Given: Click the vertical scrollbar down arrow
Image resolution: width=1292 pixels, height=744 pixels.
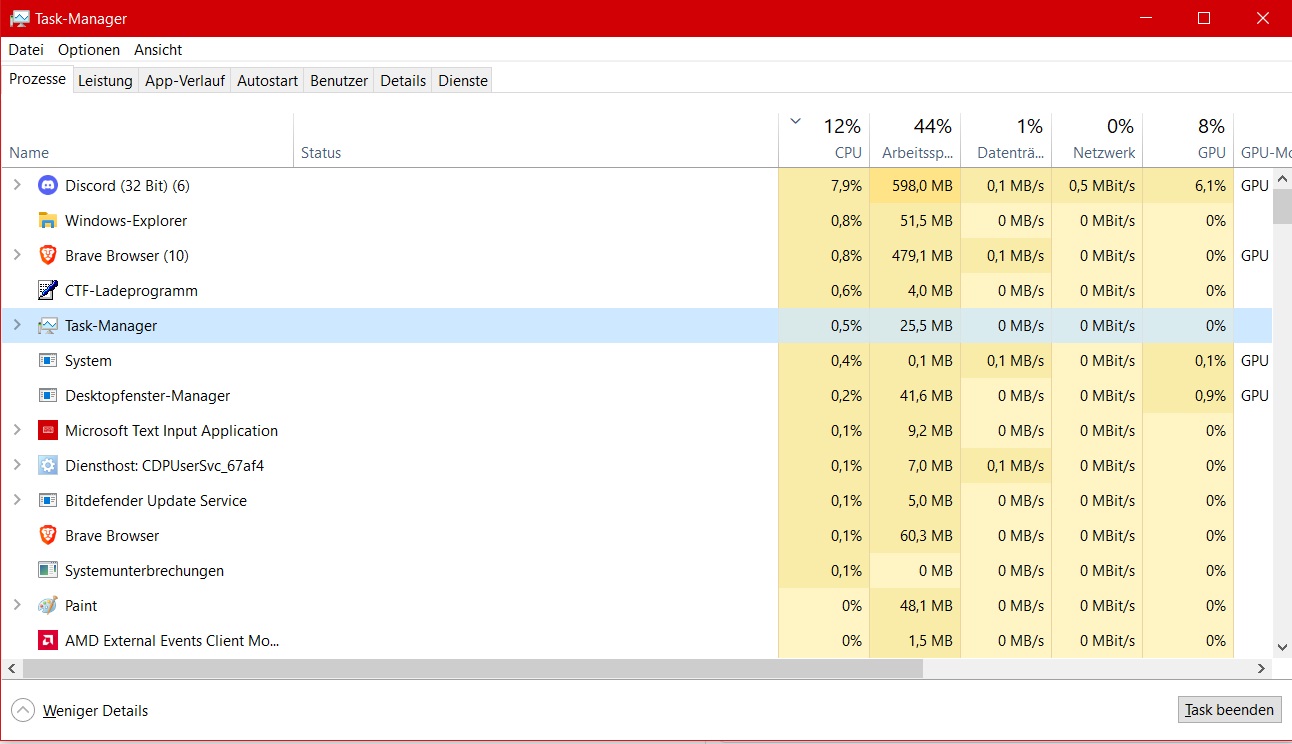Looking at the screenshot, I should (x=1282, y=648).
